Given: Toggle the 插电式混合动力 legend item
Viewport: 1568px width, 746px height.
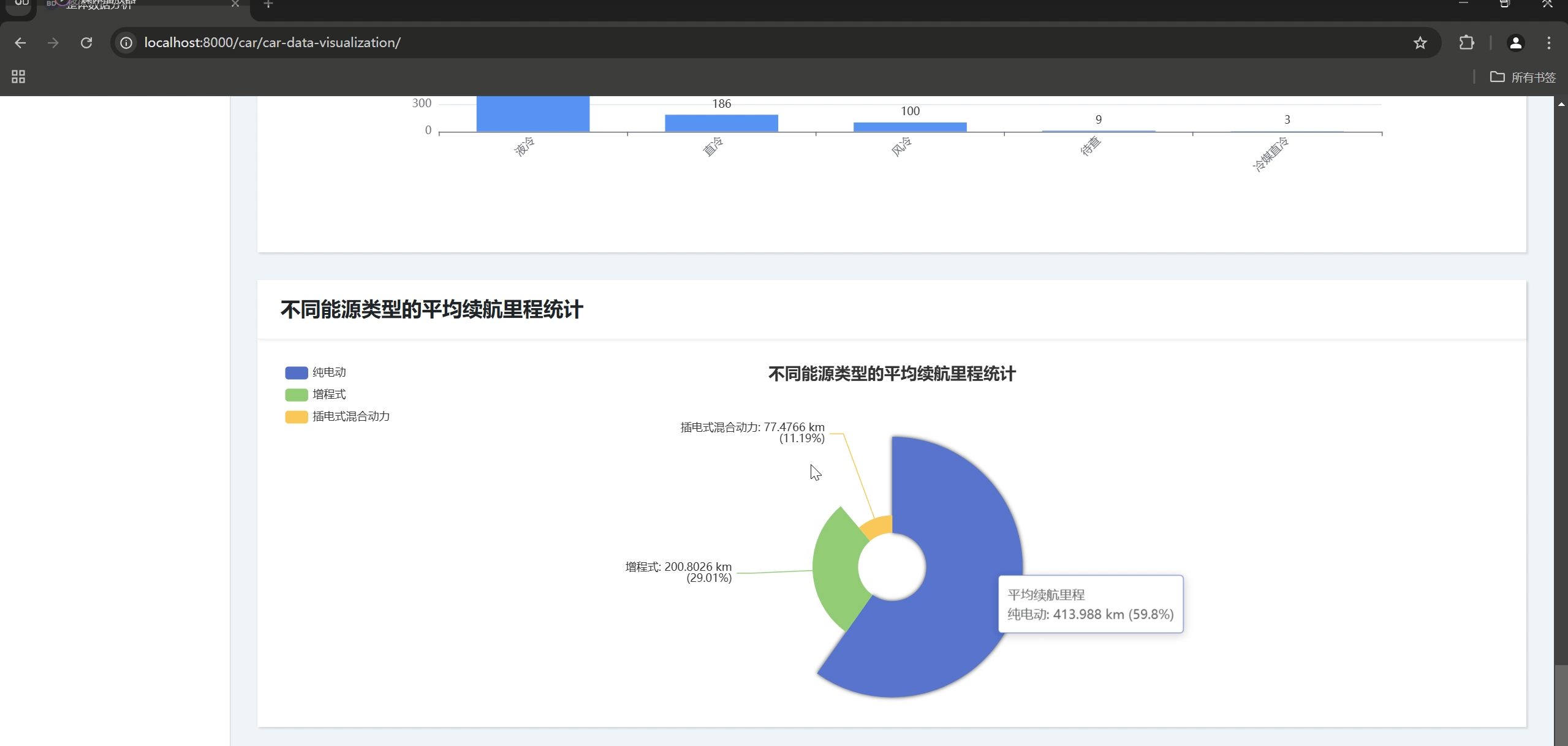Looking at the screenshot, I should (338, 416).
